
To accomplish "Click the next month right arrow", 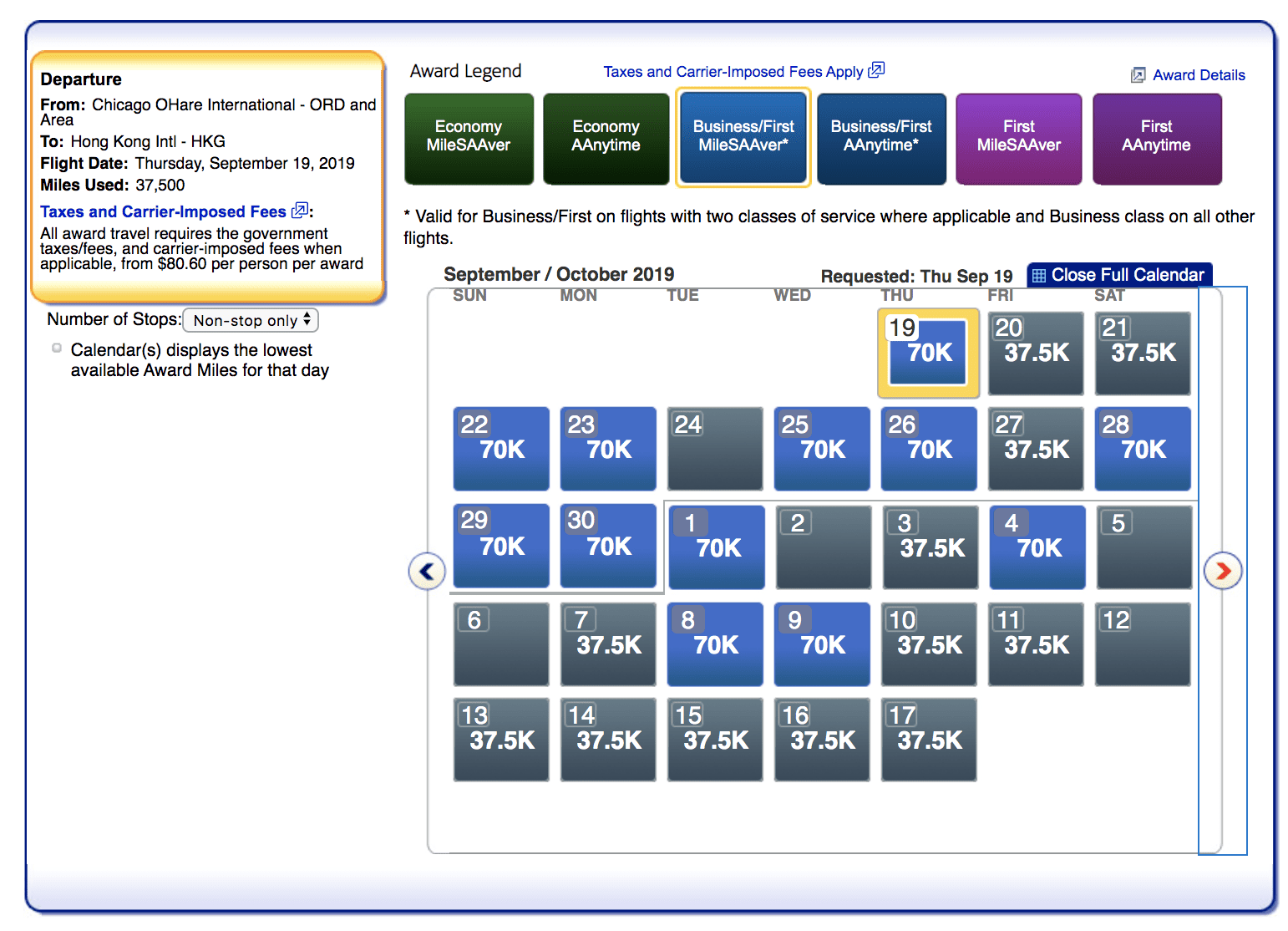I will (x=1223, y=572).
